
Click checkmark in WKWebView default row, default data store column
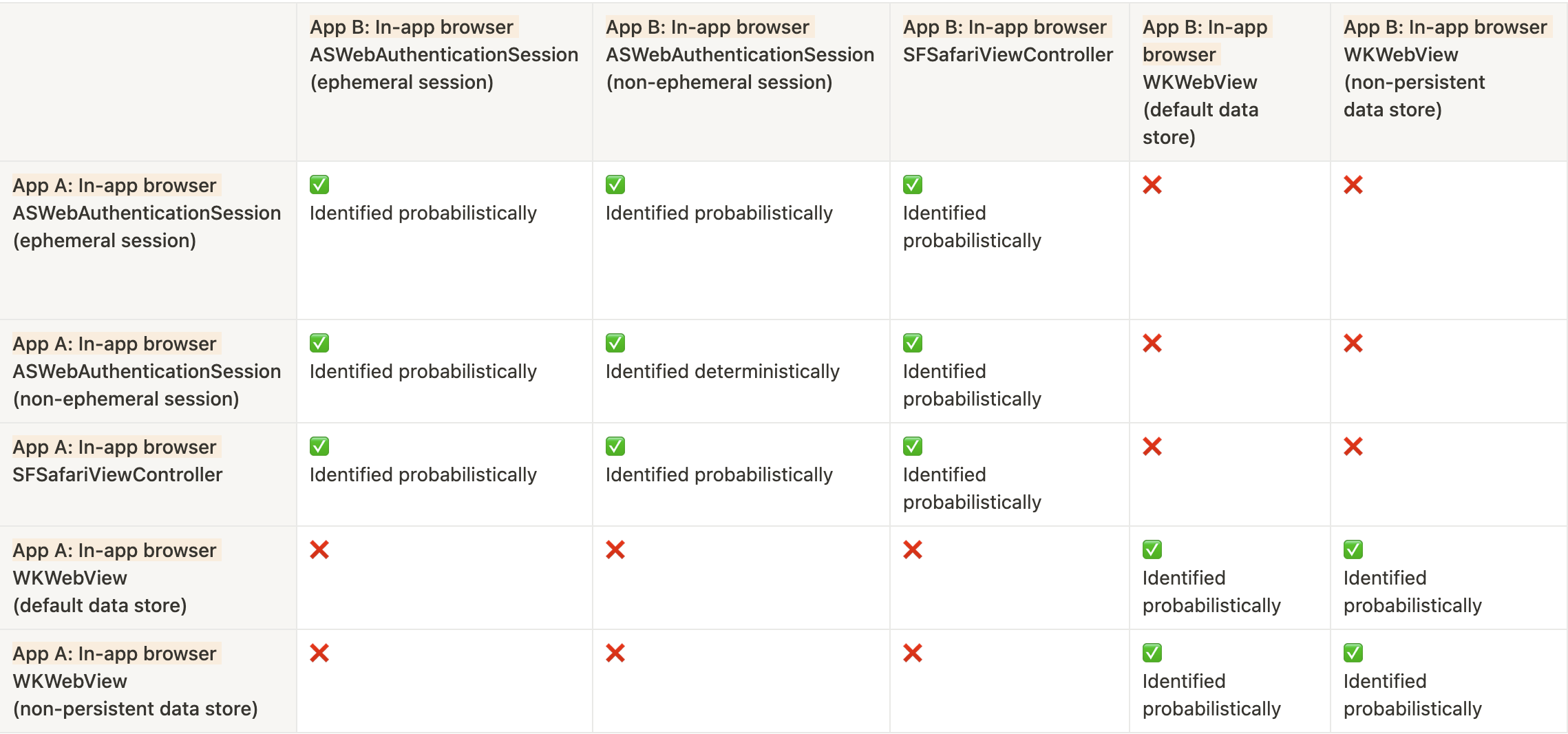pos(1152,549)
